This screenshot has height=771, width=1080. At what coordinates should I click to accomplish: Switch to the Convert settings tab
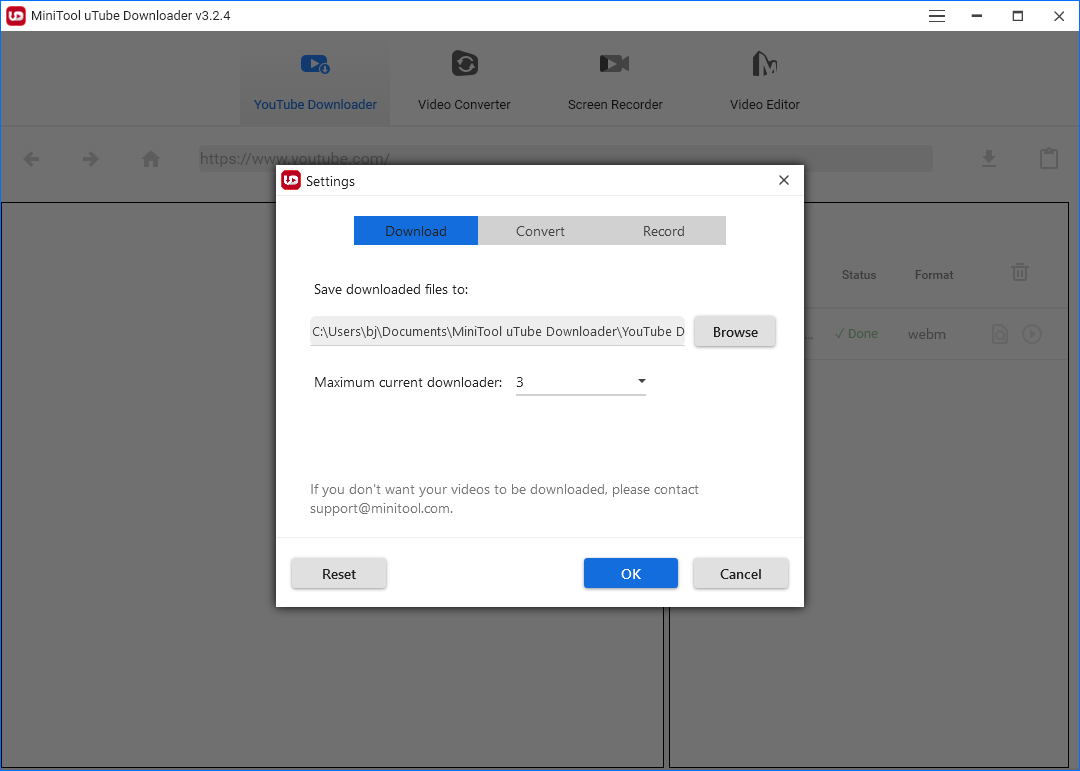(x=540, y=231)
